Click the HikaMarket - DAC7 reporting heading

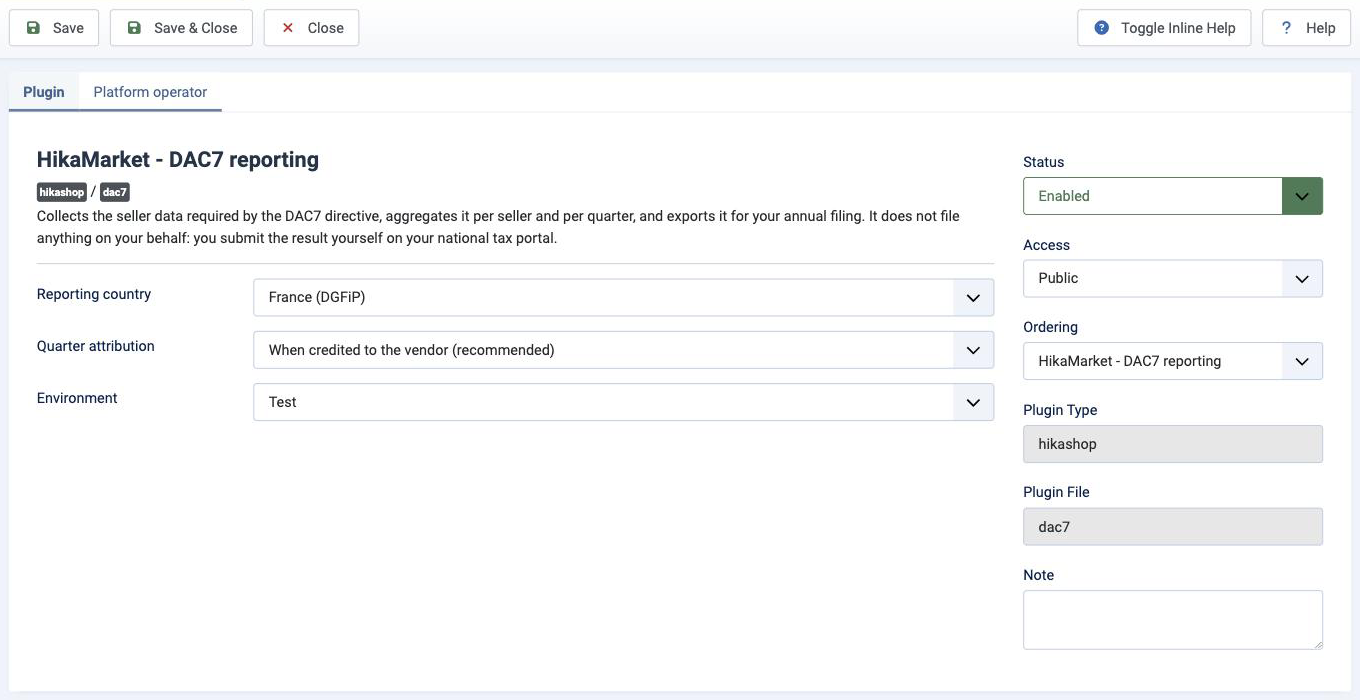(x=178, y=159)
